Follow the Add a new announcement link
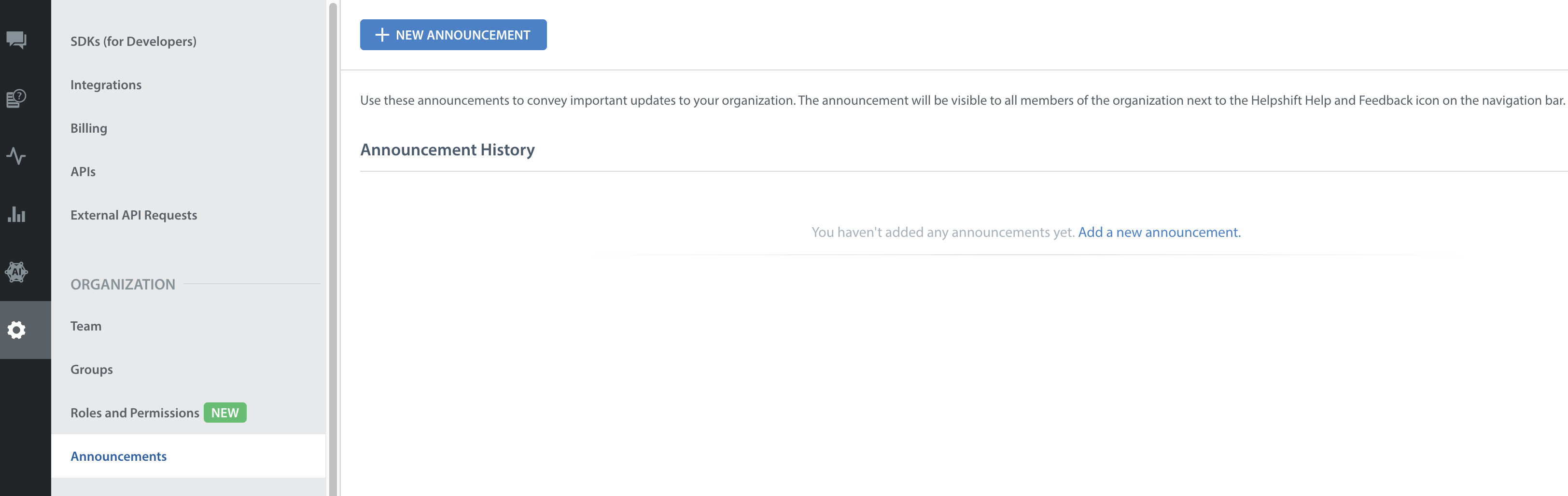1568x496 pixels. tap(1159, 232)
